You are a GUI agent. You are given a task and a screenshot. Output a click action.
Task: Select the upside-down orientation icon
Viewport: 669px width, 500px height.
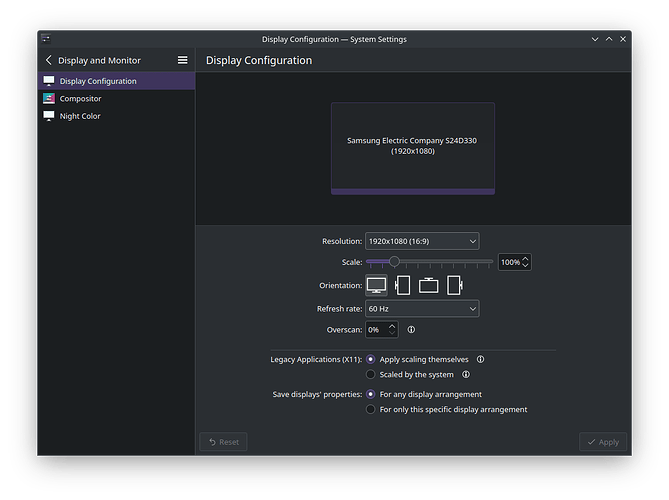click(429, 285)
